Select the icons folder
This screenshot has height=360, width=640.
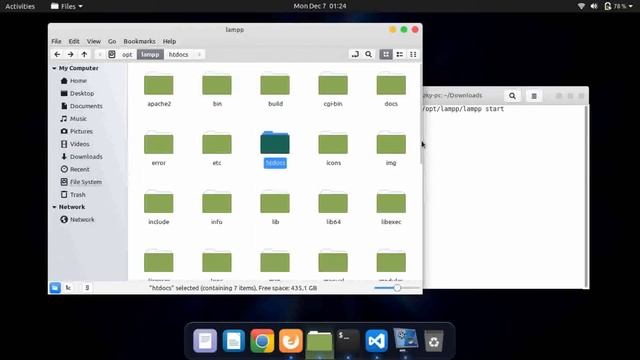[x=333, y=144]
